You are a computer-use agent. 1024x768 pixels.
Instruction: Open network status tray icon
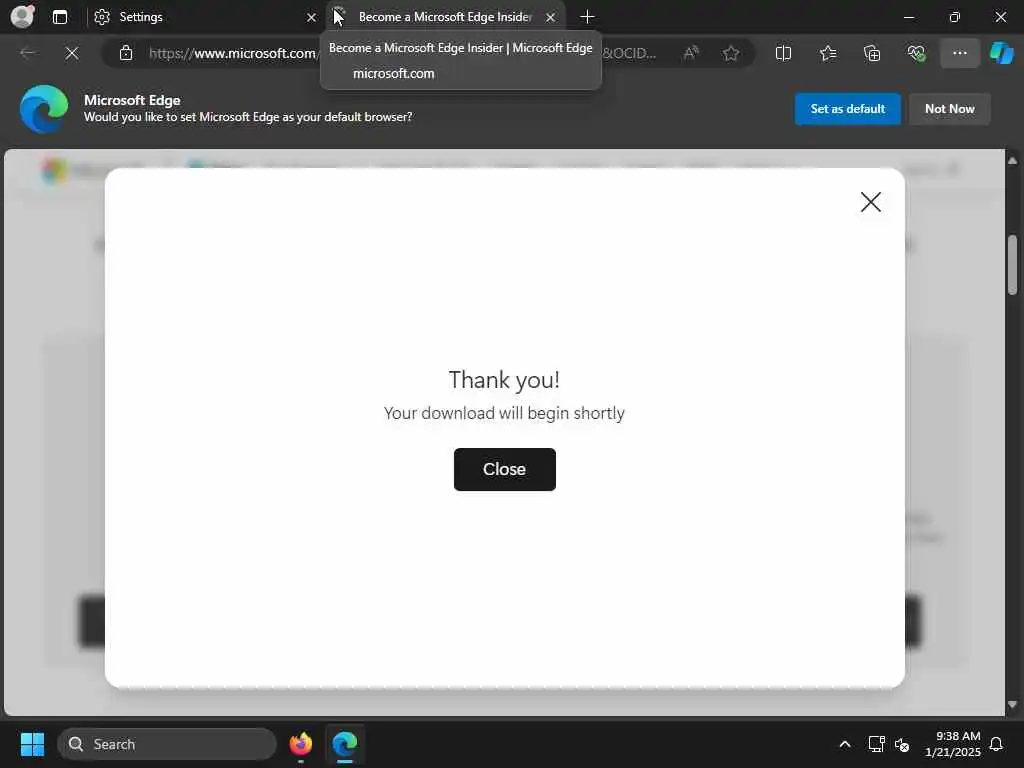876,744
